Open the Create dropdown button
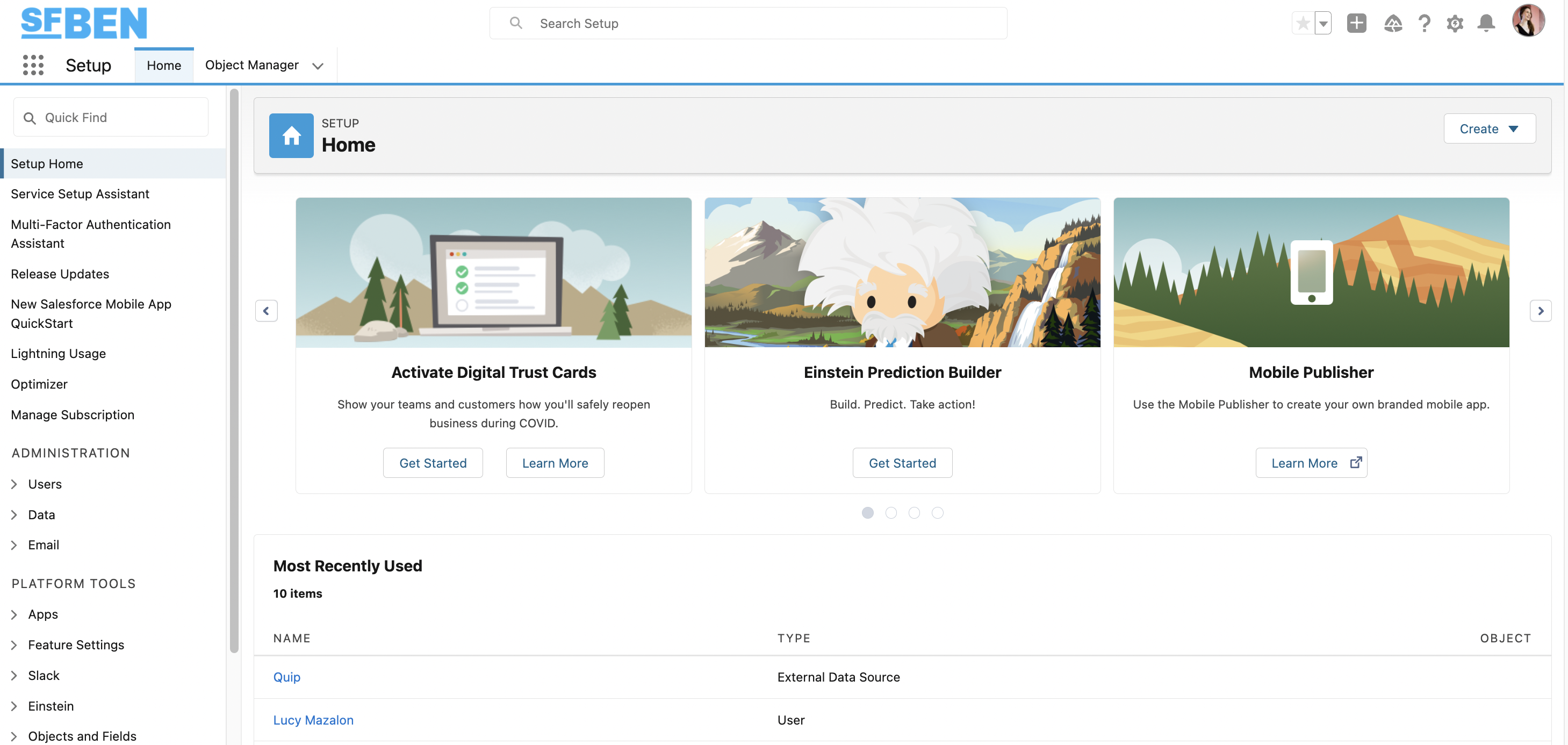Screen dimensions: 1568x745 tap(1490, 128)
